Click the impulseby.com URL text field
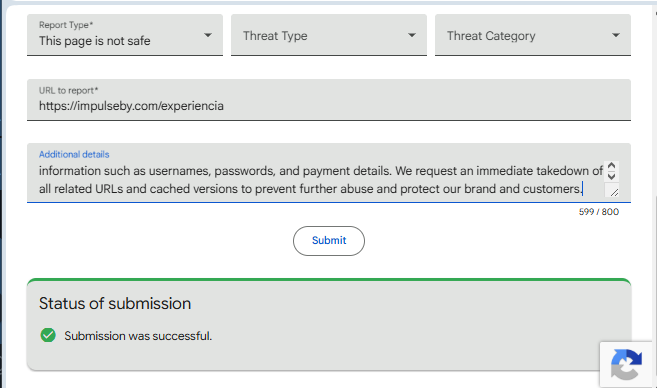 click(x=329, y=100)
